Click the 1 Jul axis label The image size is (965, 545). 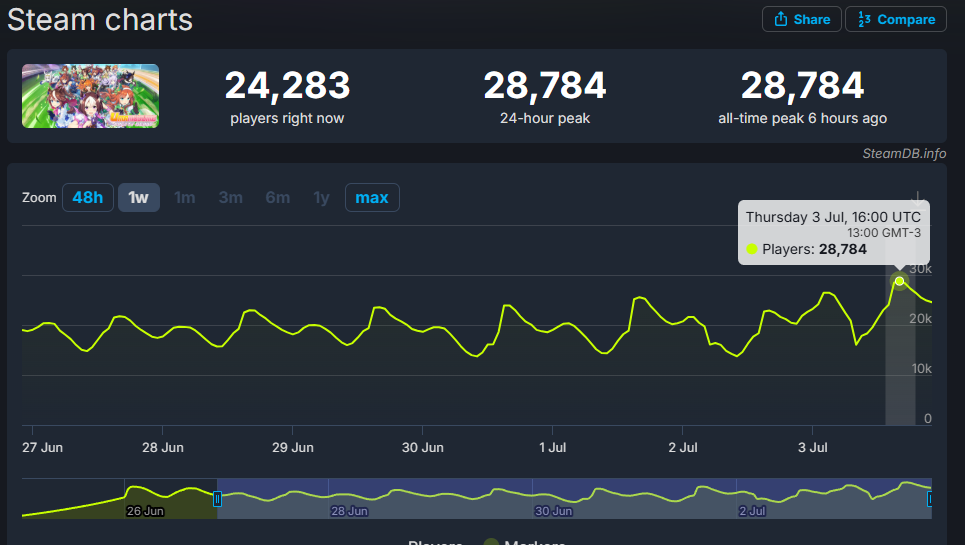[x=553, y=448]
